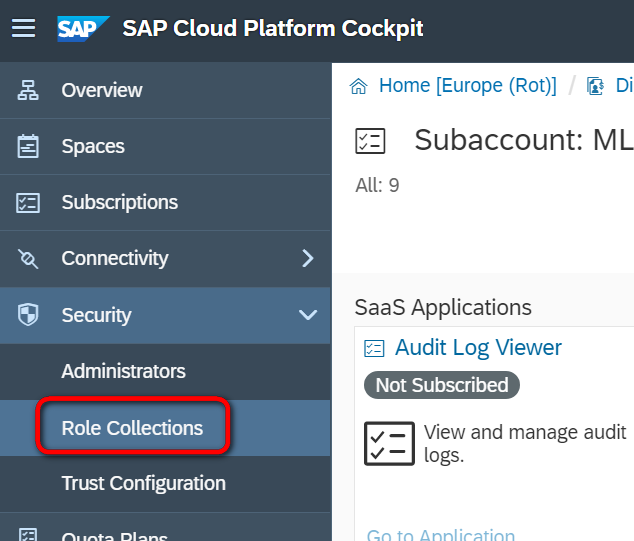Click the Go to Application link
This screenshot has height=541, width=634.
pos(440,535)
